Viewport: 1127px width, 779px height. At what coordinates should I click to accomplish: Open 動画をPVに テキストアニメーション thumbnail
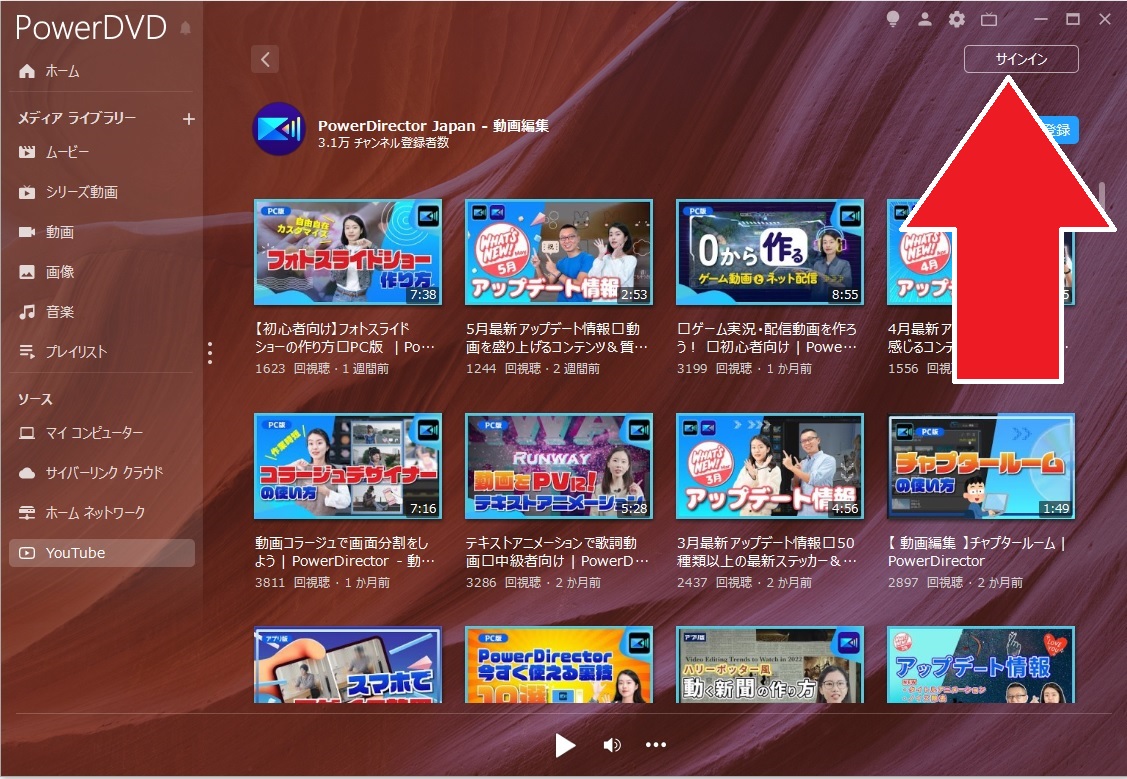pyautogui.click(x=558, y=466)
